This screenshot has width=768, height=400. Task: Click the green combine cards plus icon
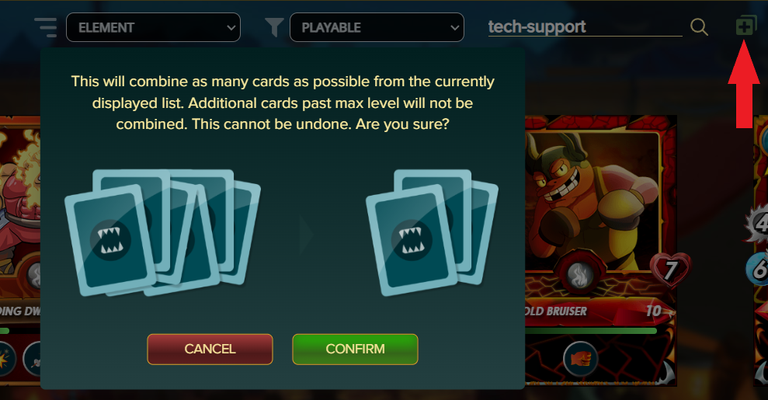[746, 25]
